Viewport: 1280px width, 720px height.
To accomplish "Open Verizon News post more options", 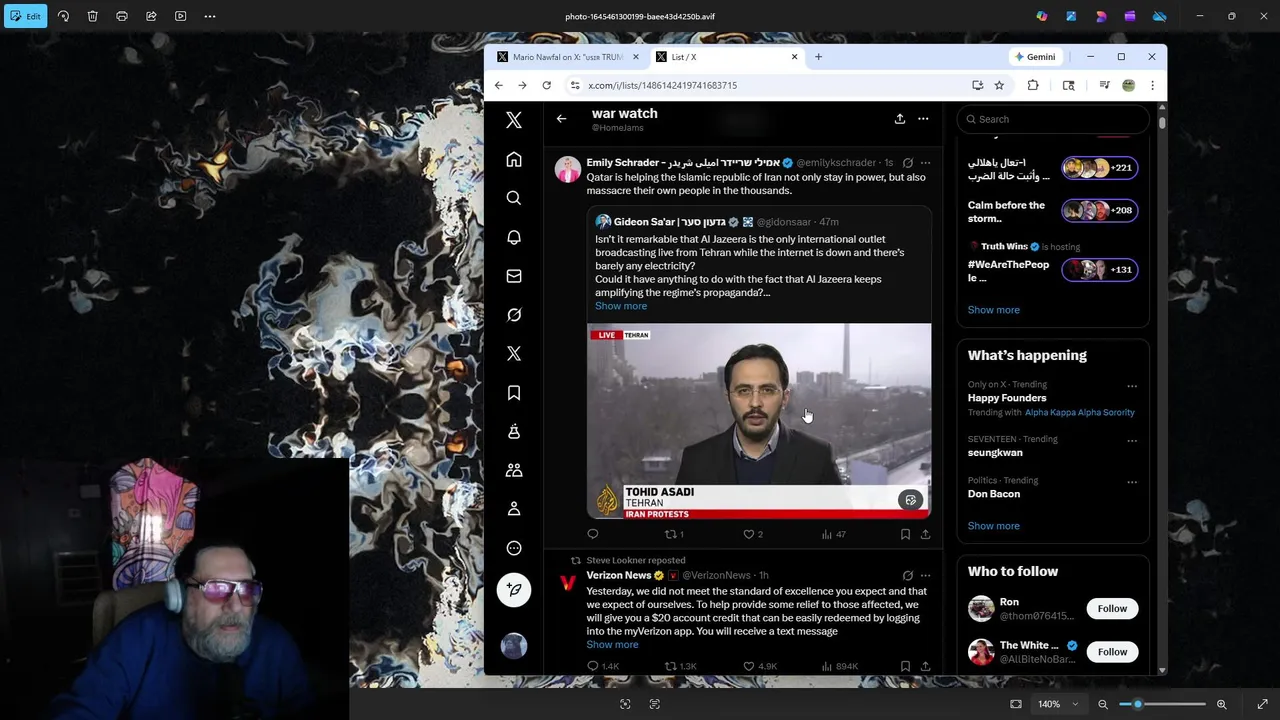I will [x=925, y=576].
